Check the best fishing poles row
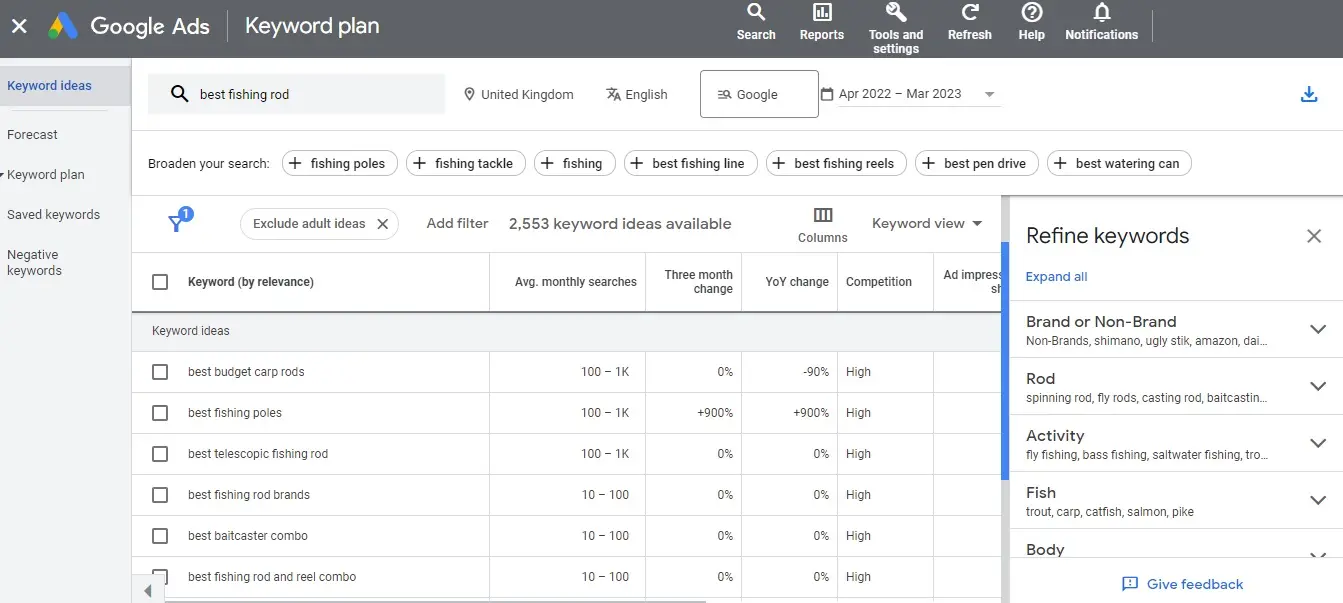The width and height of the screenshot is (1343, 603). pyautogui.click(x=160, y=413)
